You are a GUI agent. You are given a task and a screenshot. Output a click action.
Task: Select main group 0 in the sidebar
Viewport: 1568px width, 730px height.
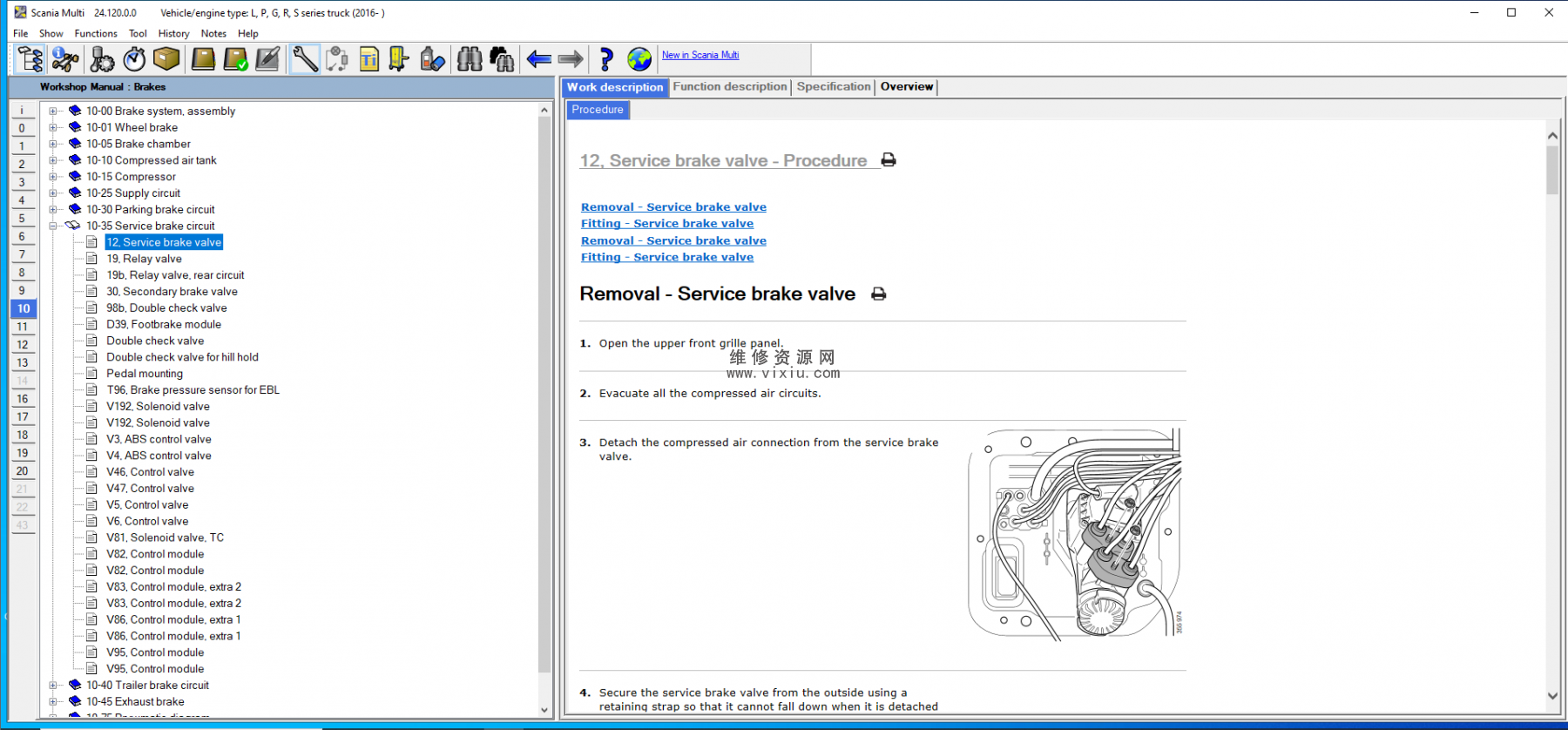click(x=23, y=128)
